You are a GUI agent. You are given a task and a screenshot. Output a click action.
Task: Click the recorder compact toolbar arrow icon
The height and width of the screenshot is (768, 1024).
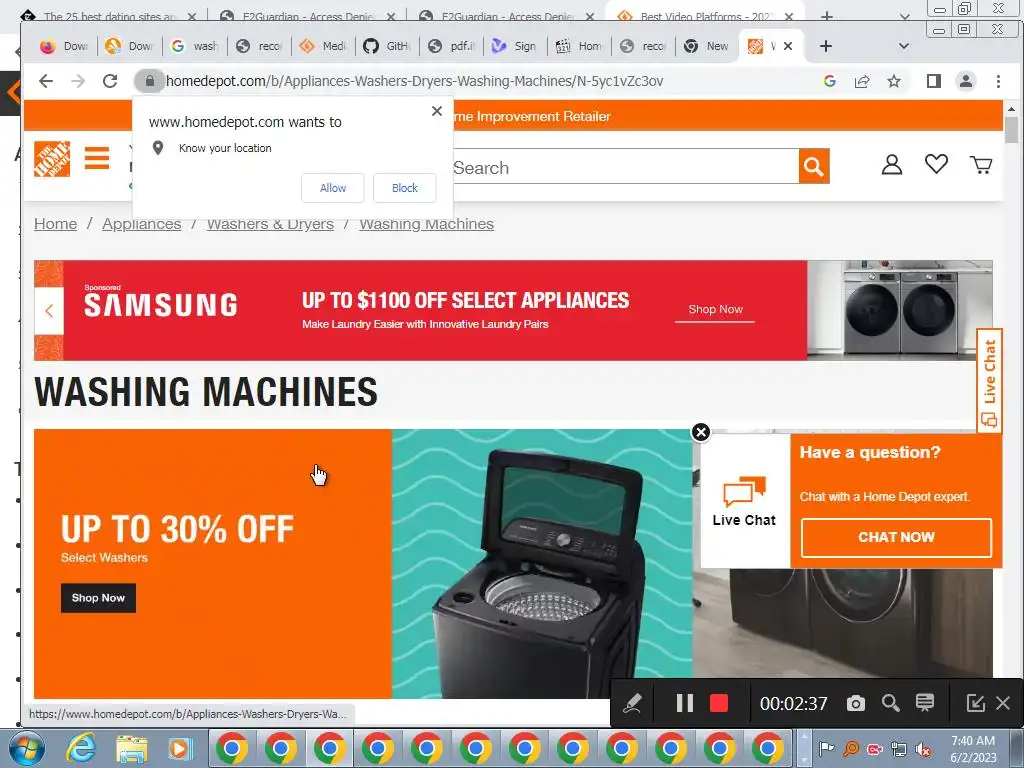click(975, 703)
